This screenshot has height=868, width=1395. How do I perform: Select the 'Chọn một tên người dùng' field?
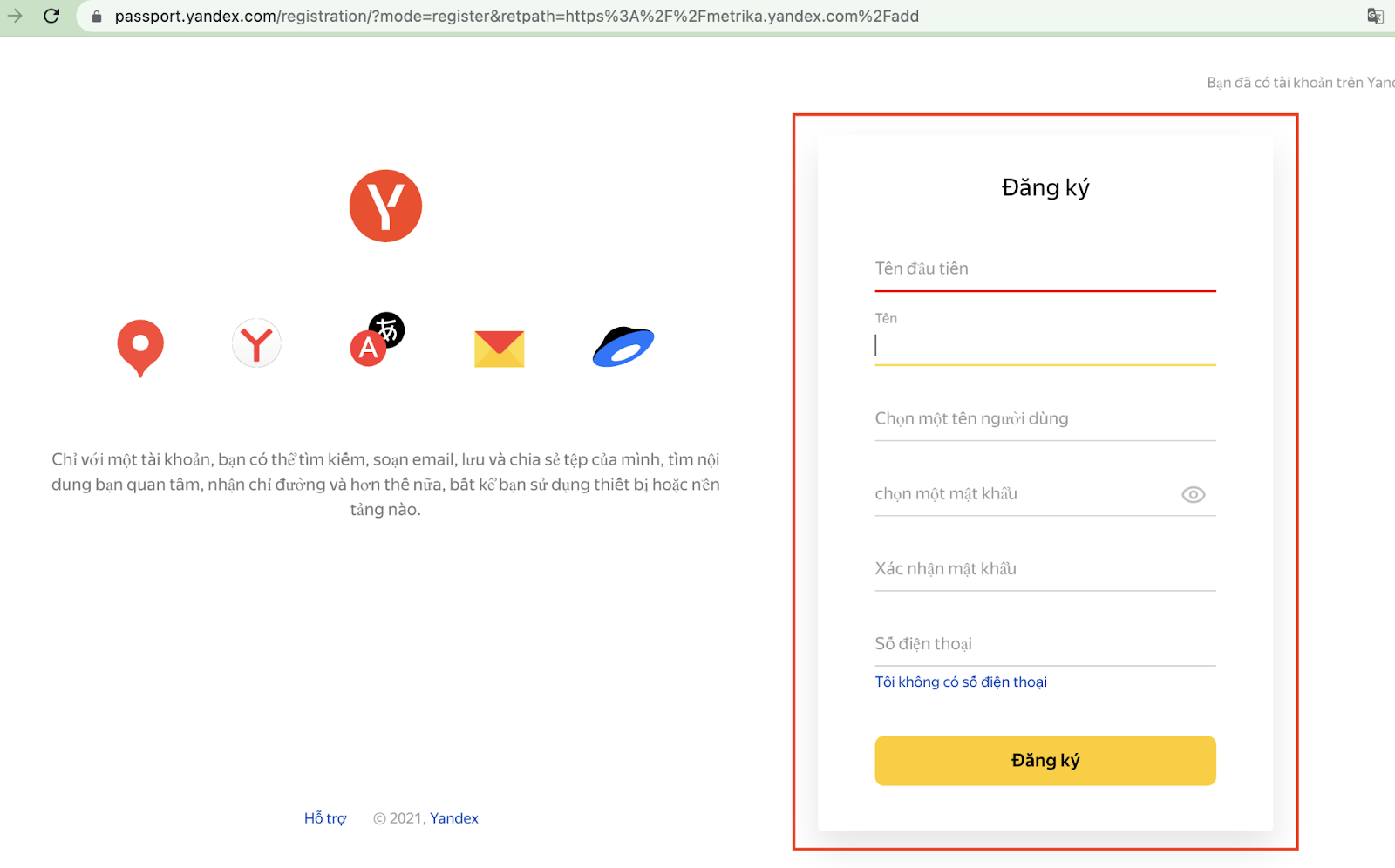[1045, 419]
